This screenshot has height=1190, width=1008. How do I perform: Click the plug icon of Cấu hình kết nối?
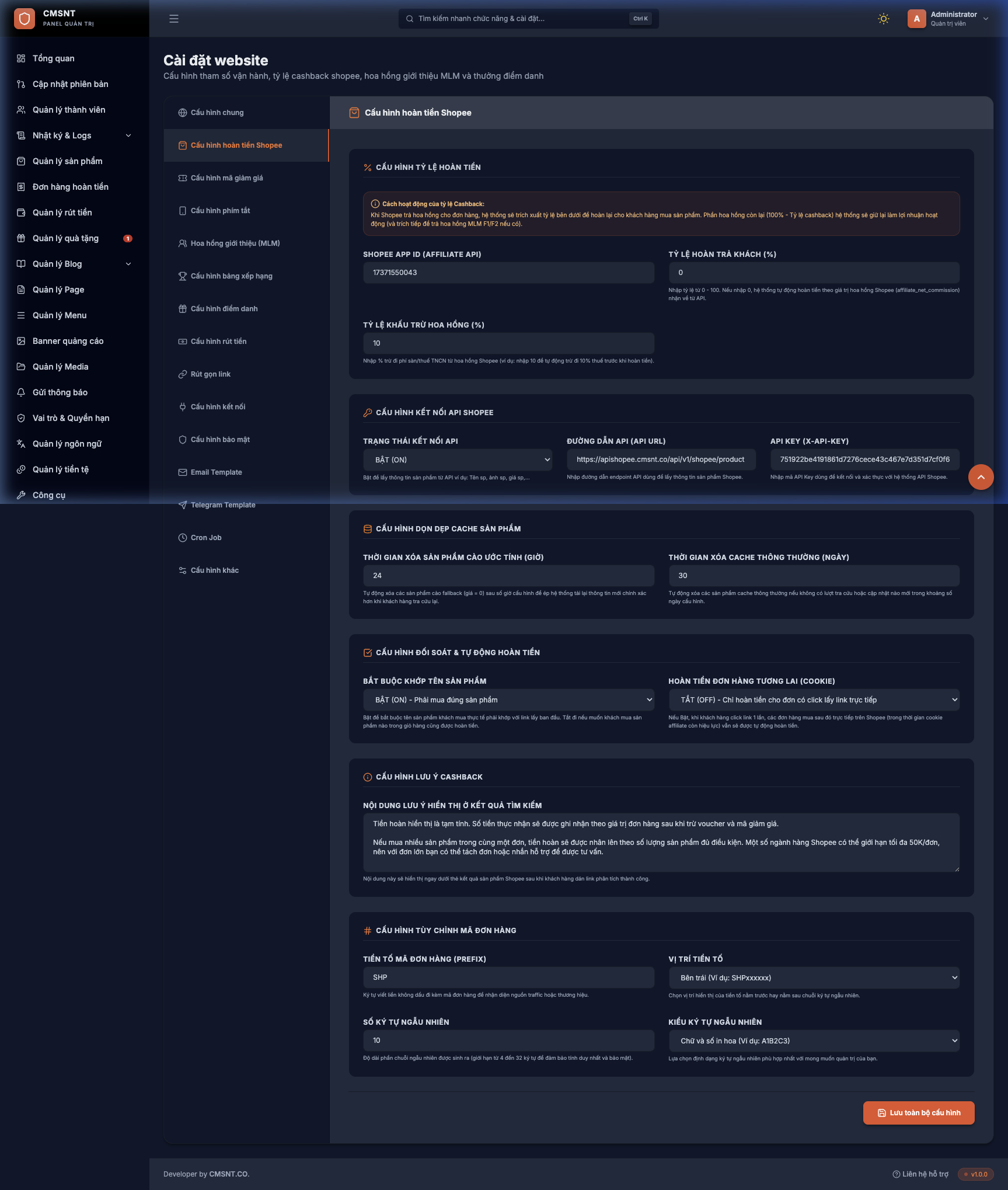coord(183,407)
